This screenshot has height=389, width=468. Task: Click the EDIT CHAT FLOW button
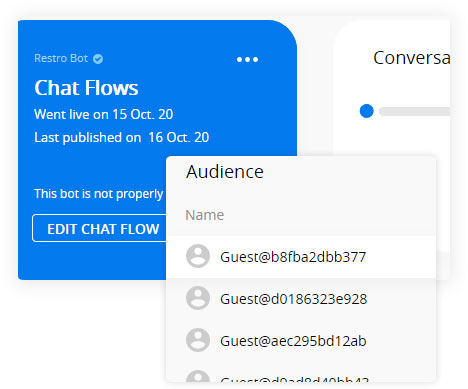pyautogui.click(x=99, y=229)
